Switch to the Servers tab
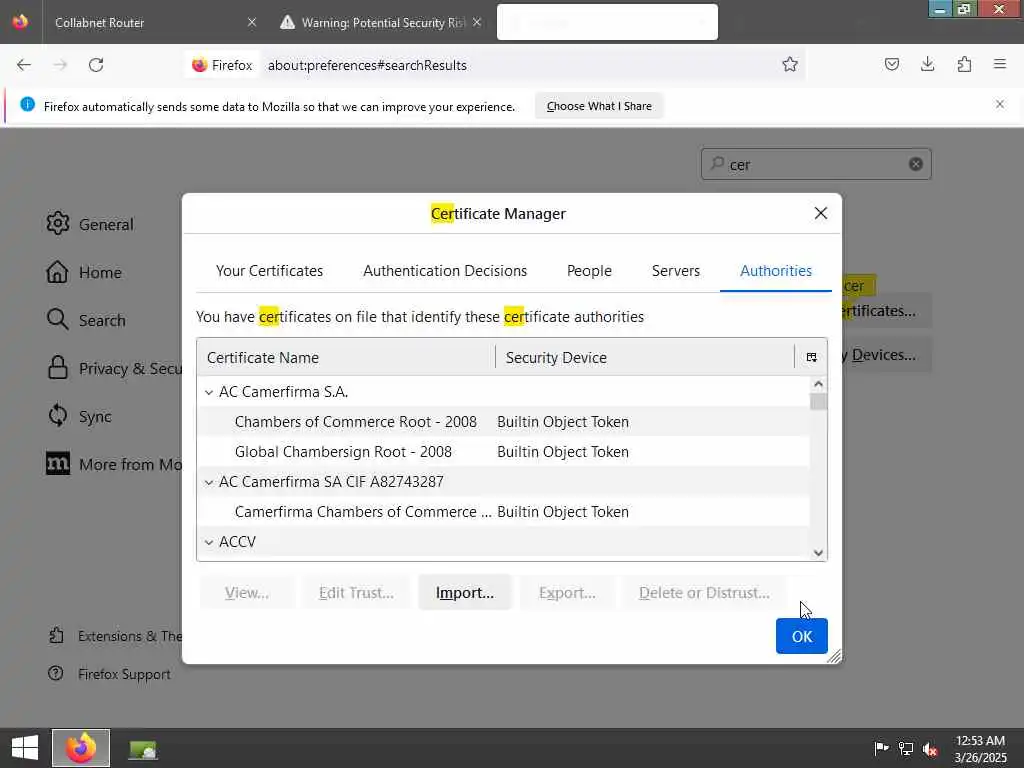Viewport: 1024px width, 768px height. (x=675, y=270)
